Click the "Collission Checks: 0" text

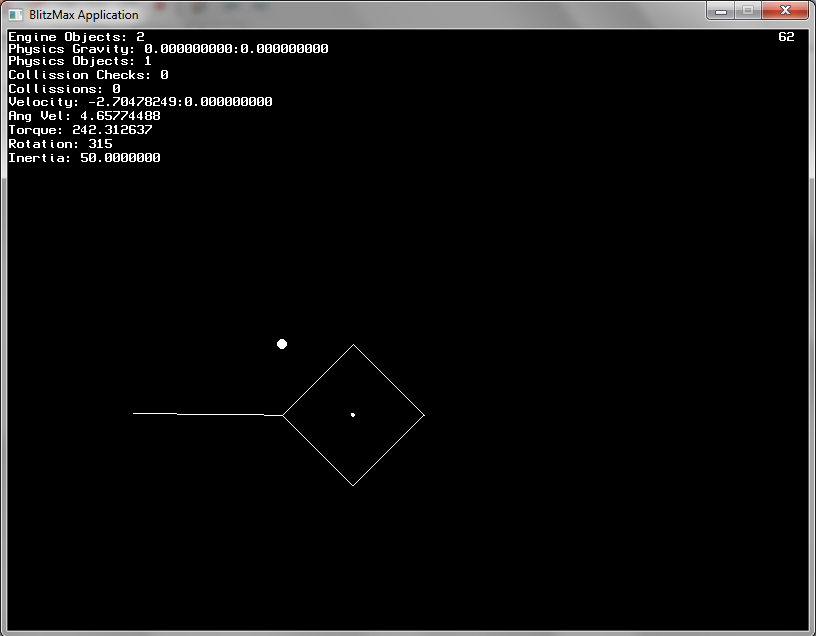pos(88,75)
